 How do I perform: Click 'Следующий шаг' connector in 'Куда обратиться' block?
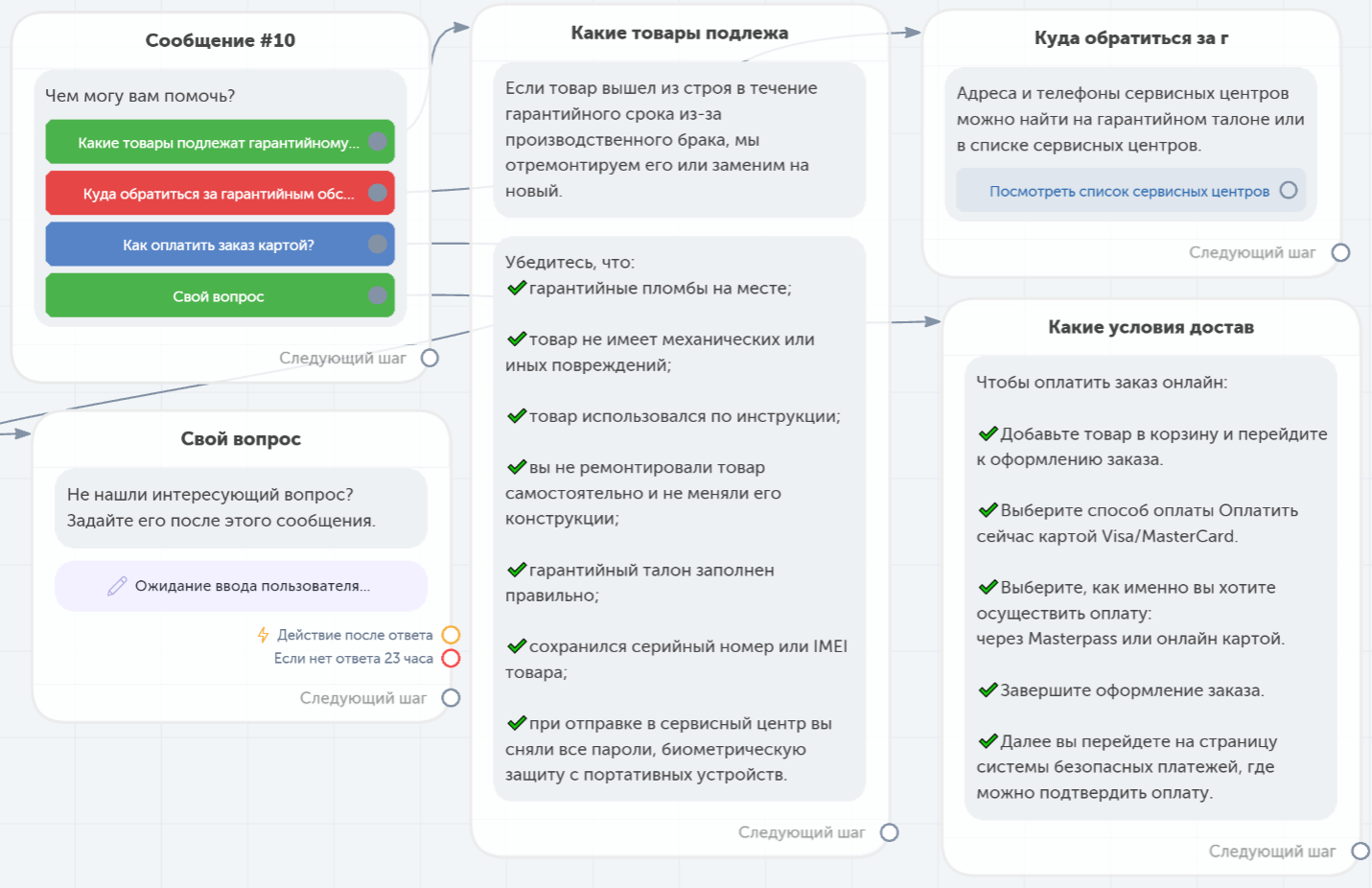coord(1340,252)
